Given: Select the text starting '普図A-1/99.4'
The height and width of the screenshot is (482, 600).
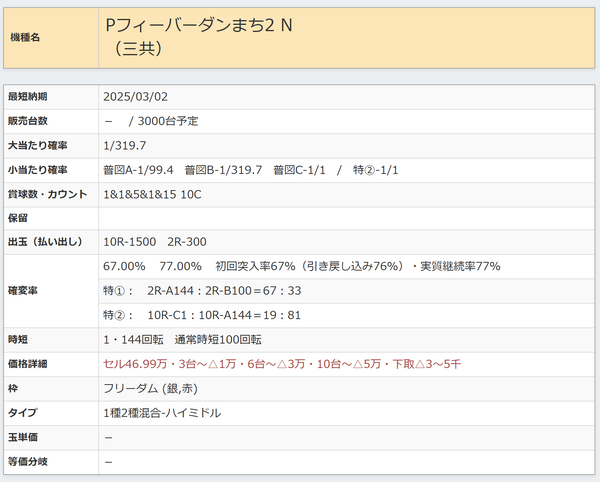Looking at the screenshot, I should tap(251, 170).
